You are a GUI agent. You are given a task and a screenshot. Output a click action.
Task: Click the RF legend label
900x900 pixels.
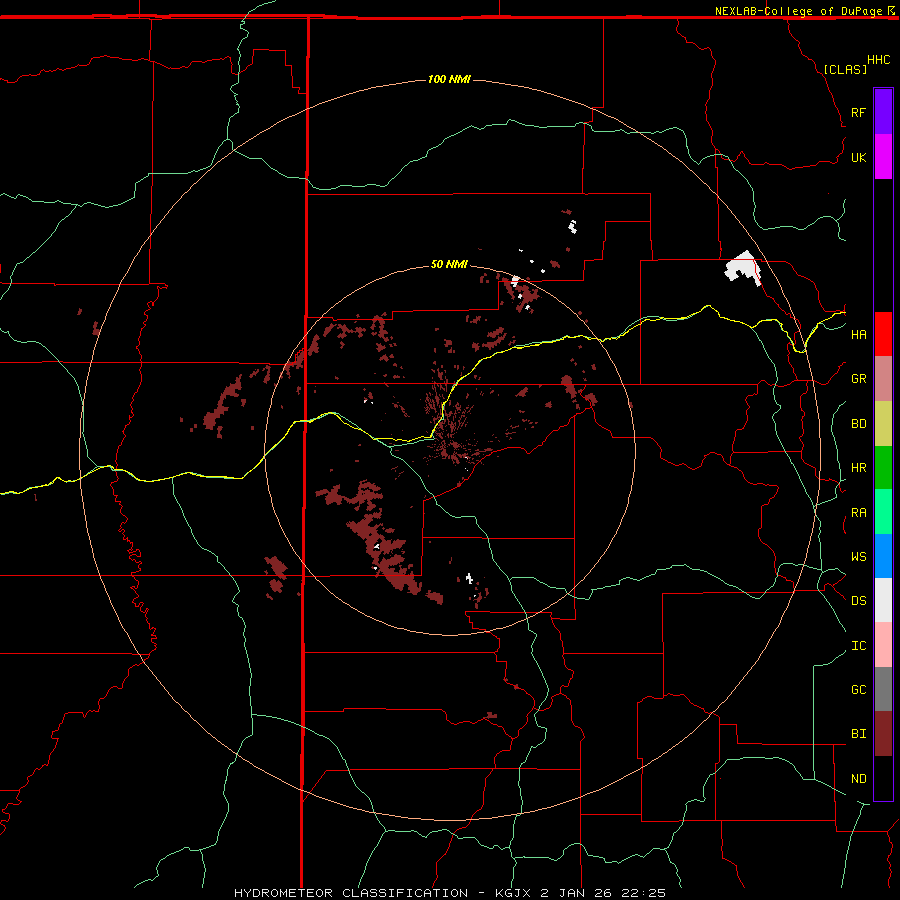[858, 112]
